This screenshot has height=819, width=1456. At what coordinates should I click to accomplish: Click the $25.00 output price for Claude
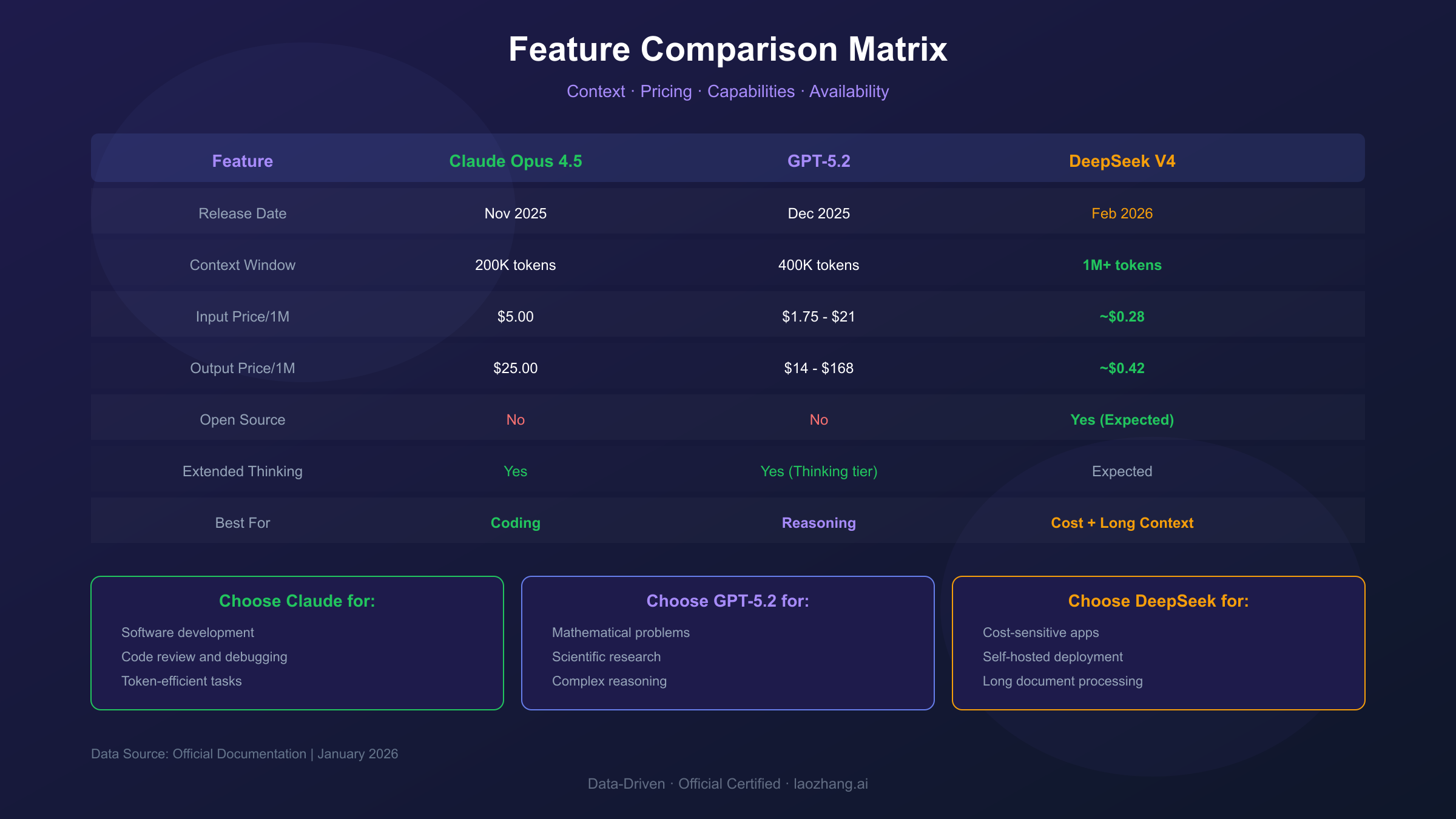515,368
